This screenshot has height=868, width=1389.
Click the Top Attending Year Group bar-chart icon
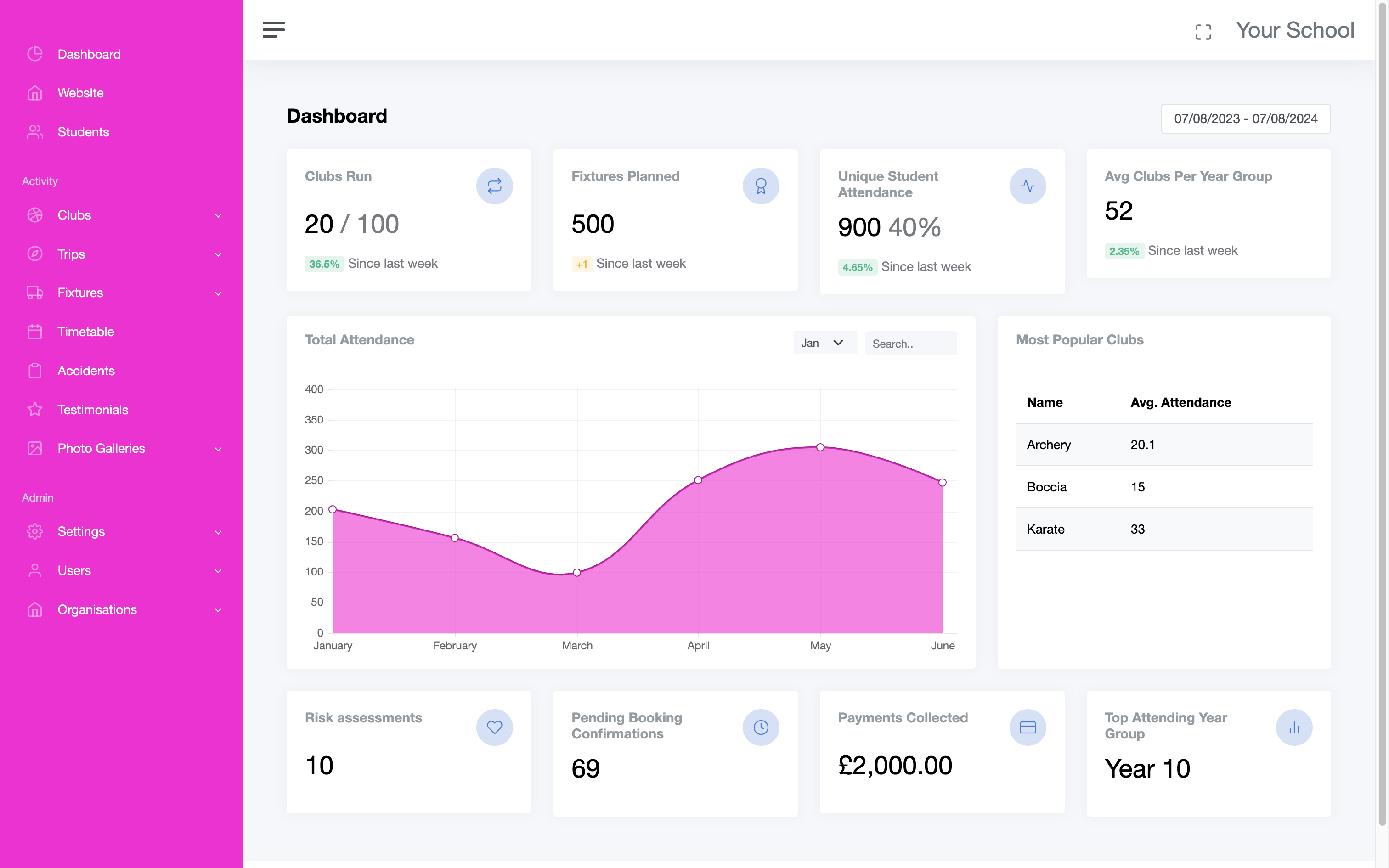pyautogui.click(x=1294, y=727)
